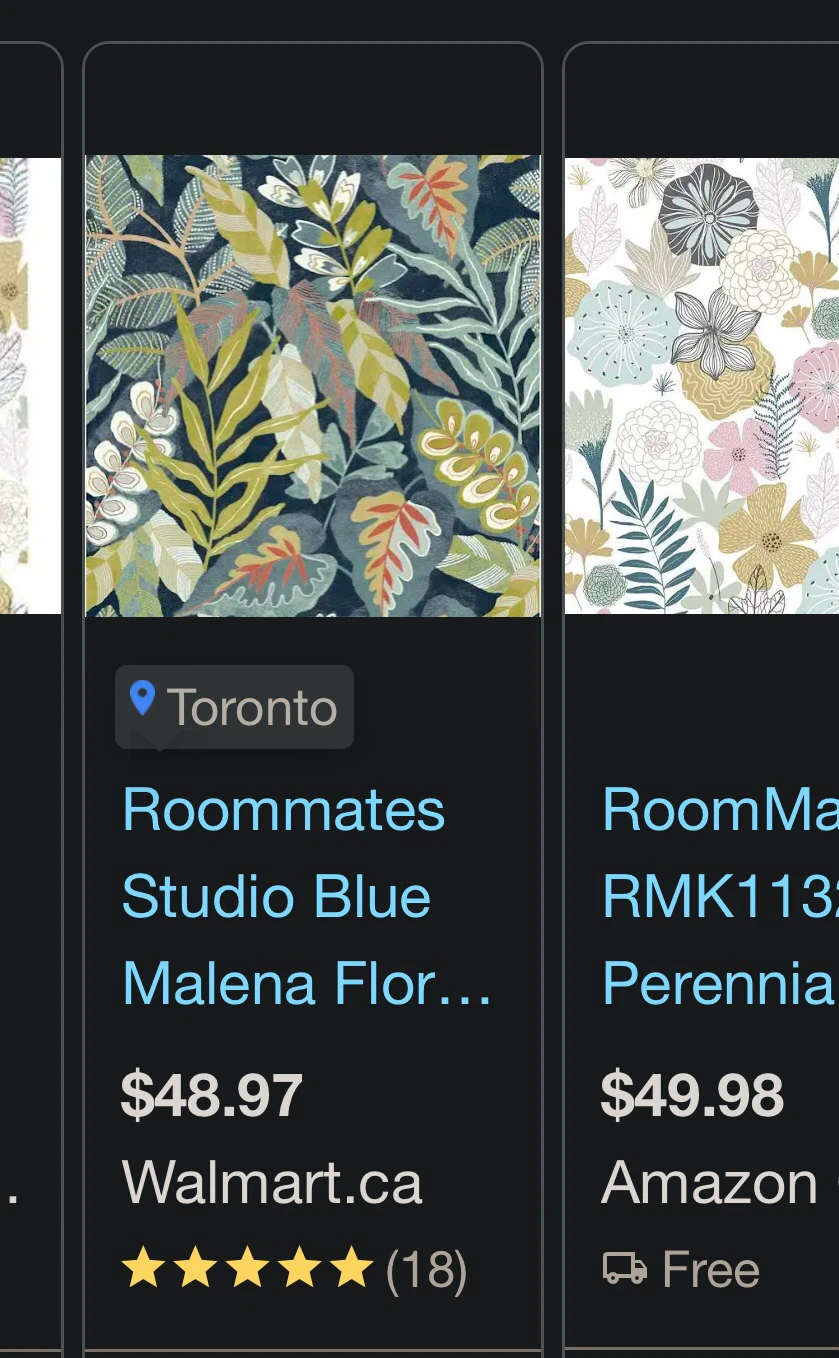Click the RMK1132 line in right title
Image resolution: width=839 pixels, height=1358 pixels.
click(720, 897)
